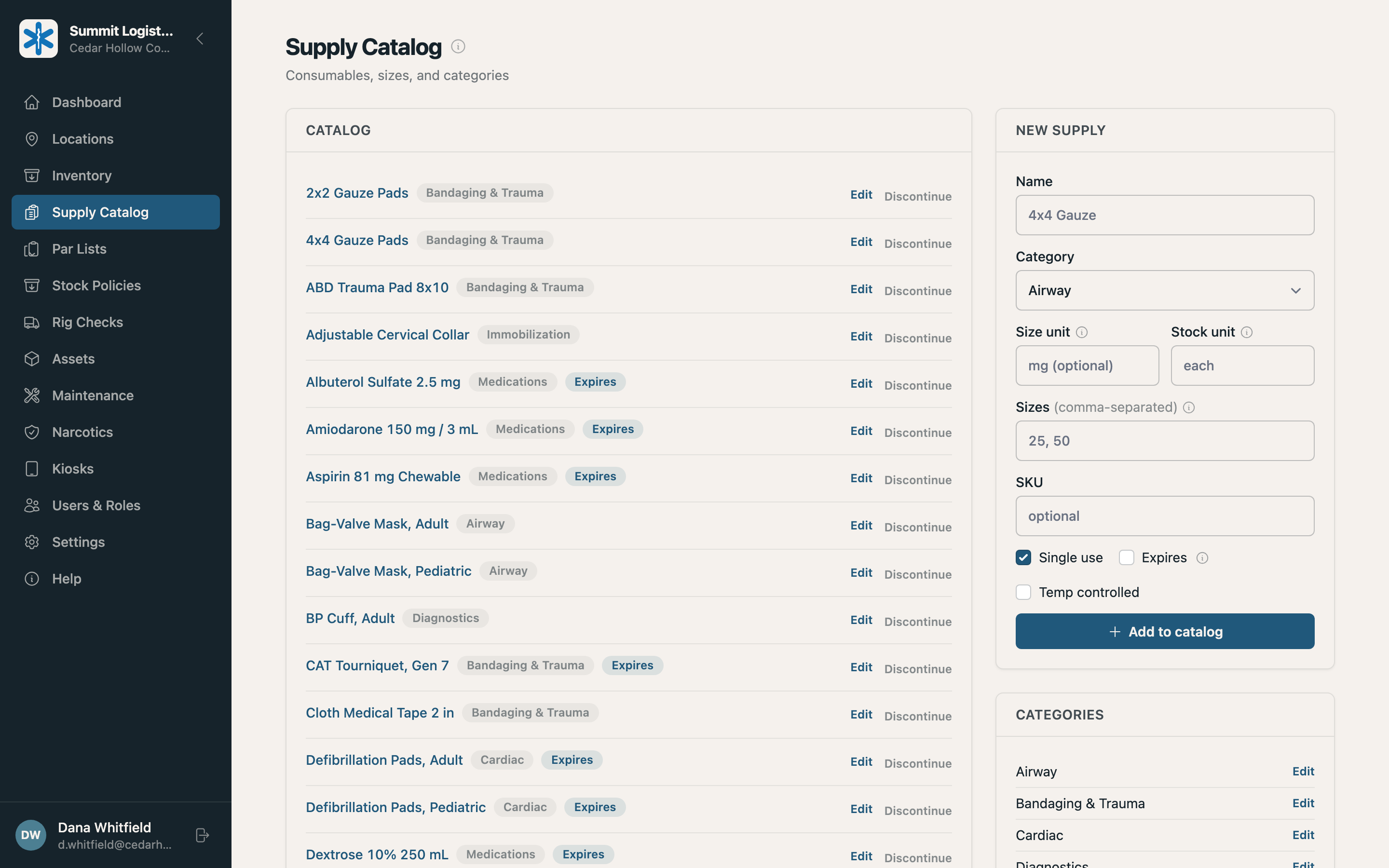Viewport: 1389px width, 868px height.
Task: Discontinue the ABD Trauma Pad 8x10 item
Action: click(918, 291)
